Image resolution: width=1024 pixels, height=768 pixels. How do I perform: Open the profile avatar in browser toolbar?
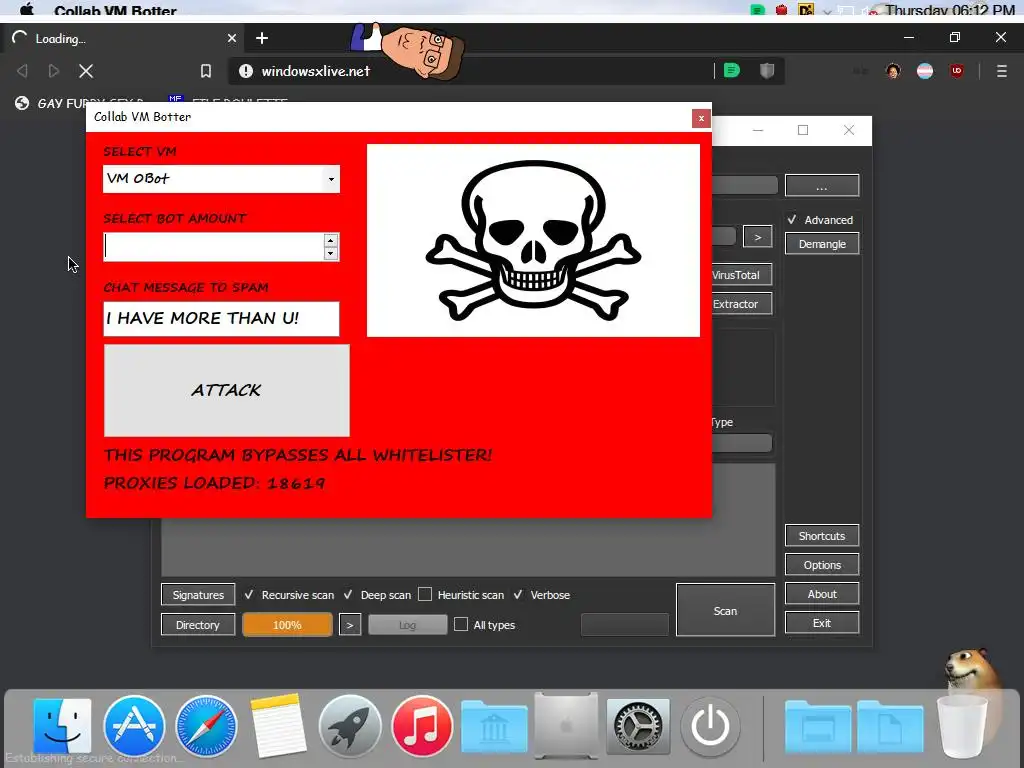coord(893,71)
